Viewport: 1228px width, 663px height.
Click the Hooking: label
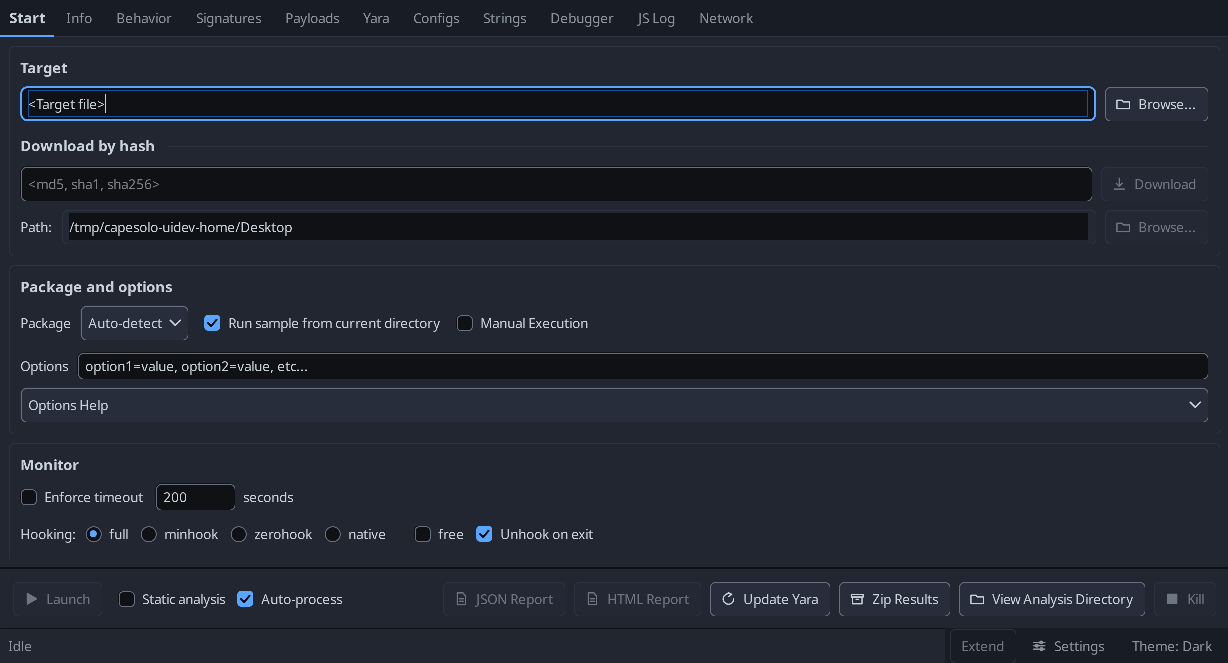click(48, 534)
